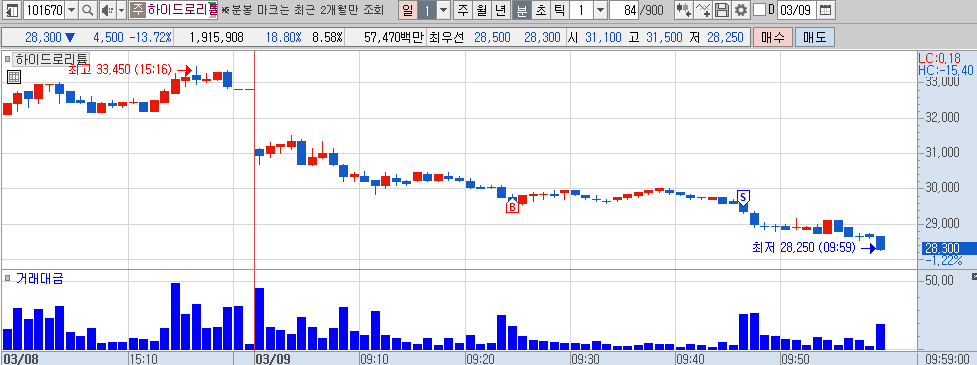The width and height of the screenshot is (977, 365).
Task: Toggle the 하이드로리튬 legend checkbox
Action: 7,59
